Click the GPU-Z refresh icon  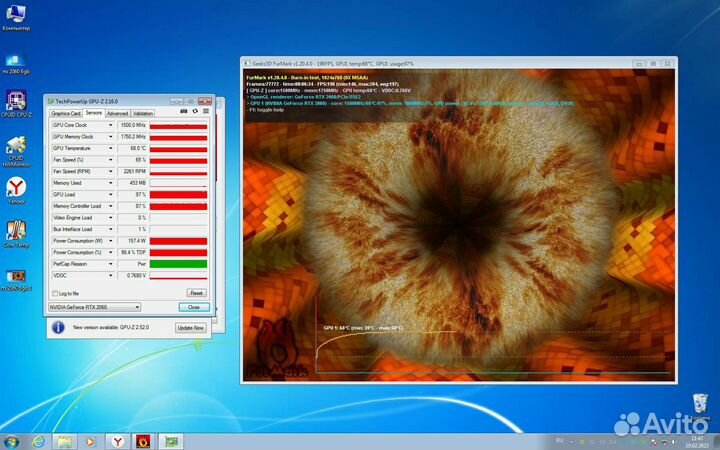(x=195, y=111)
